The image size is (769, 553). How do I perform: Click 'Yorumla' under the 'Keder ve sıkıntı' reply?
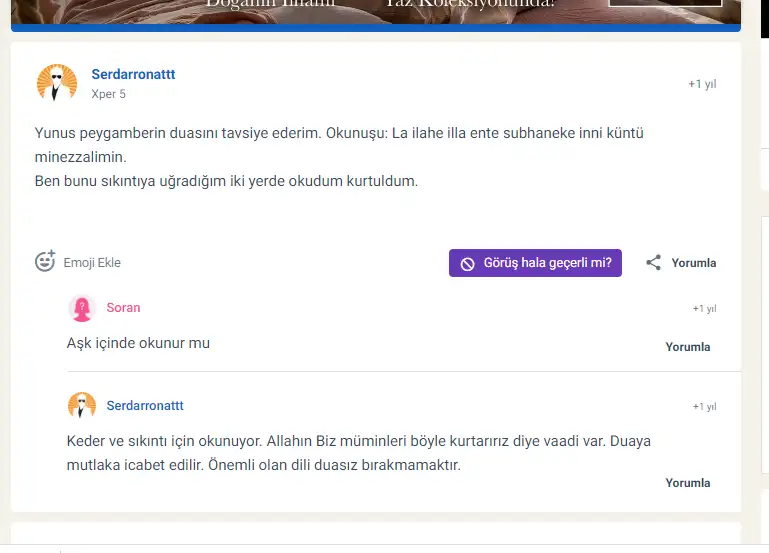687,483
